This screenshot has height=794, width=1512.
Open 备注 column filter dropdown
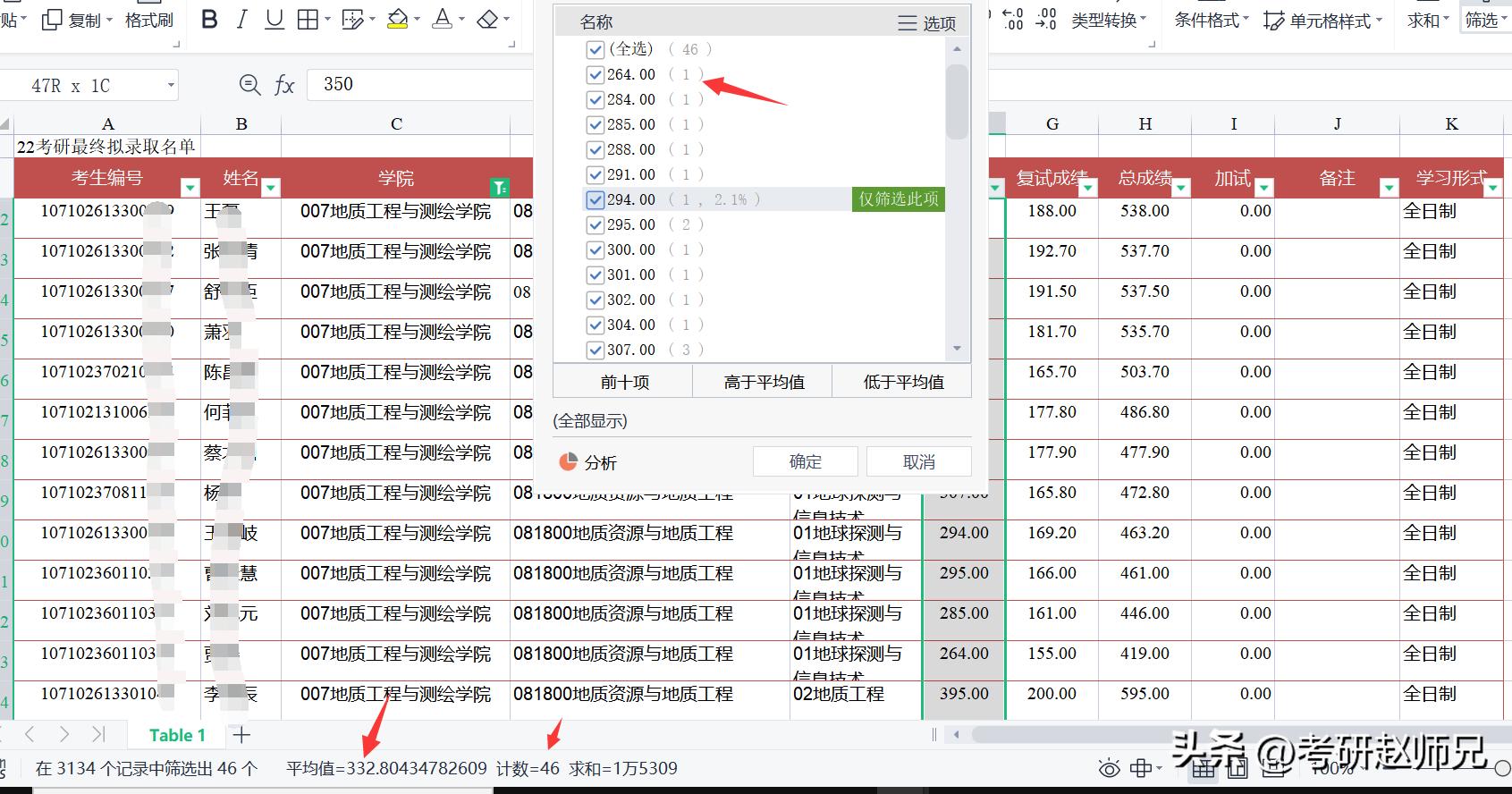1389,187
